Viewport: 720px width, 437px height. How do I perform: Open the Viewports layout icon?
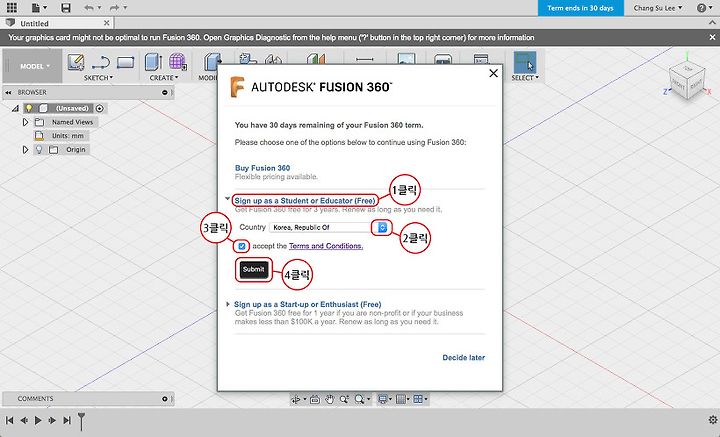(420, 399)
